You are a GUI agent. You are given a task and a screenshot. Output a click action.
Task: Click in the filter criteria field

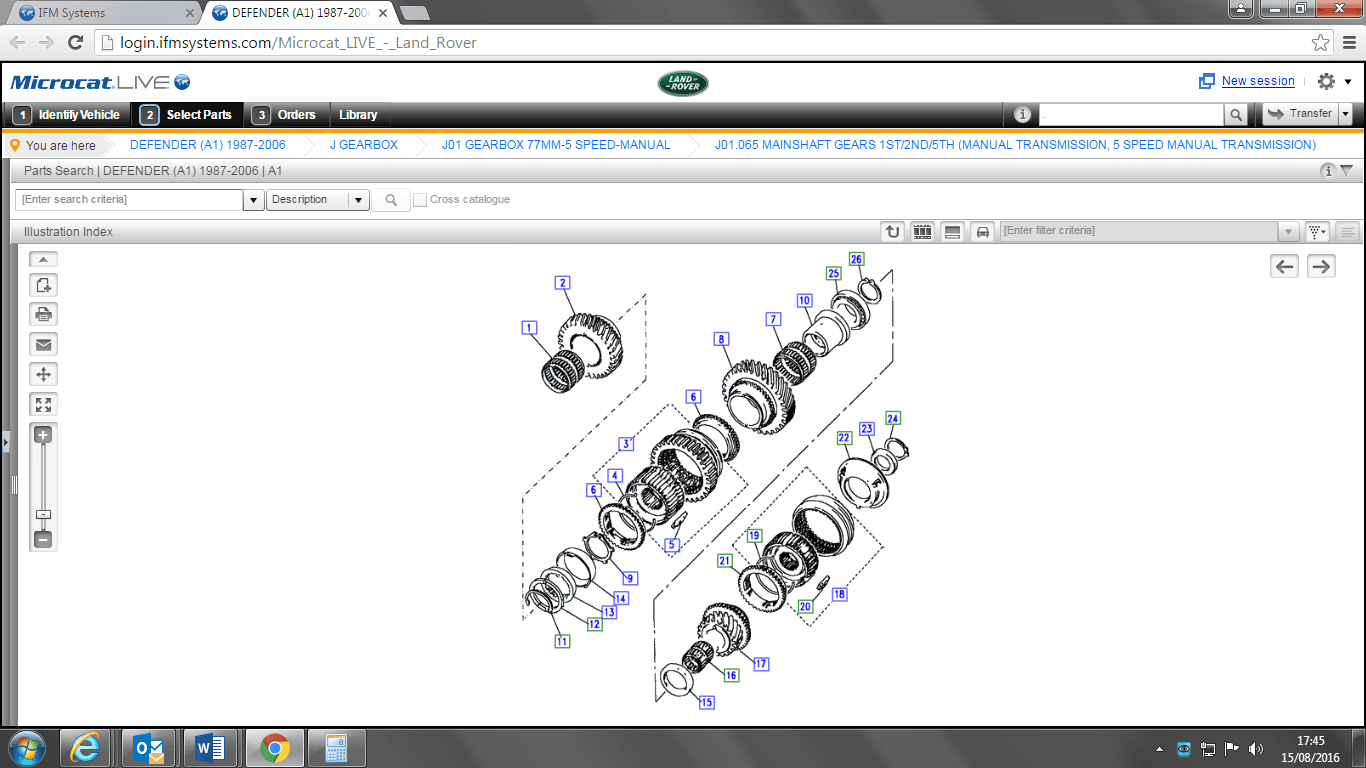1140,231
